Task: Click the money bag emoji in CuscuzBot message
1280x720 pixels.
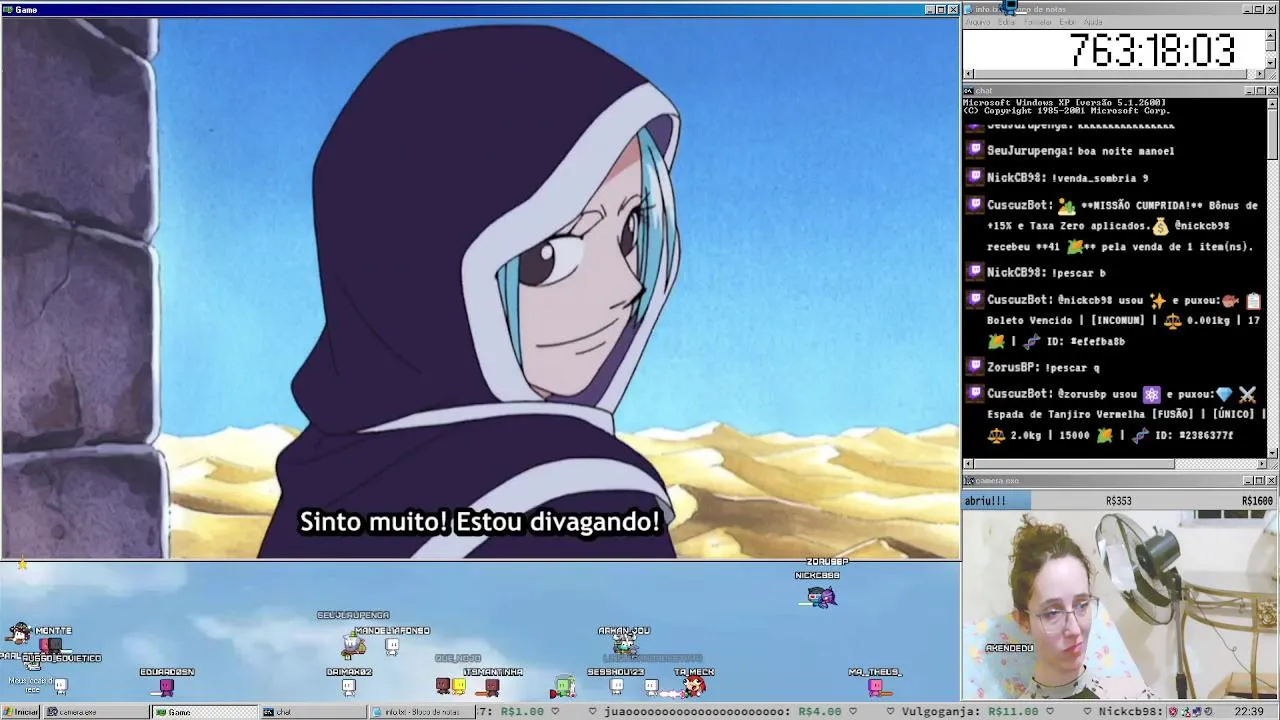Action: coord(1160,226)
